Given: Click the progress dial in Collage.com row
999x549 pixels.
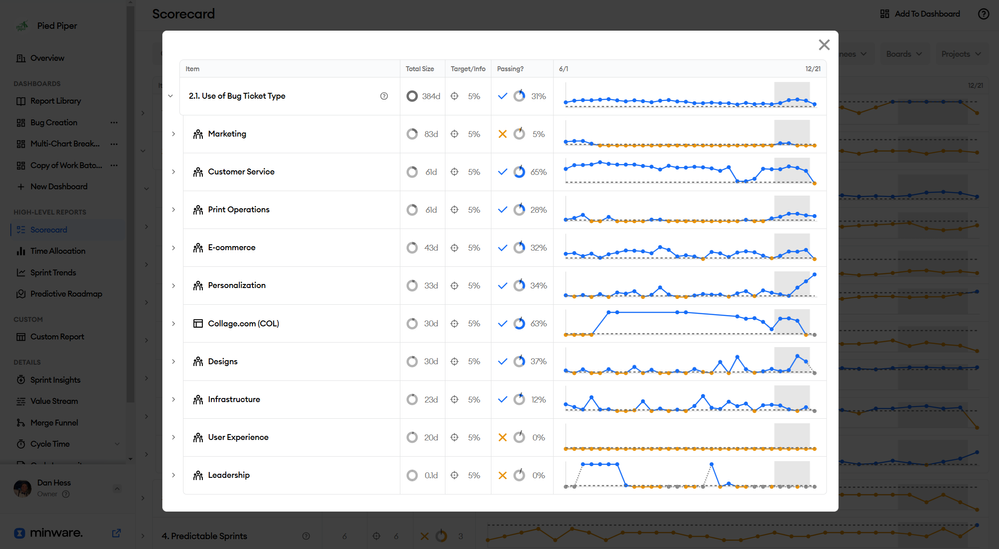Looking at the screenshot, I should pyautogui.click(x=519, y=324).
